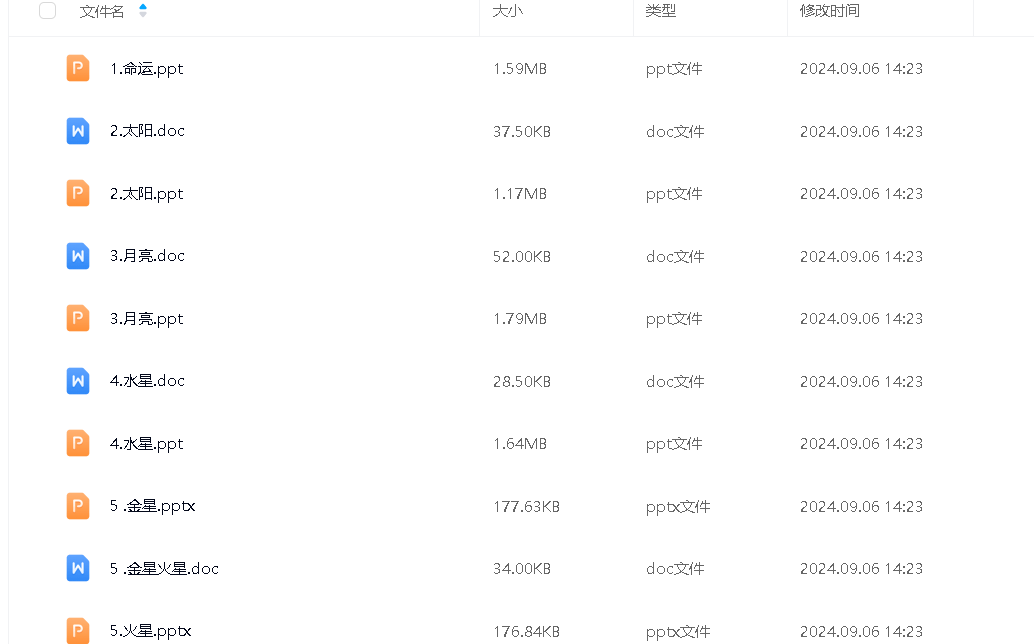Click the blue Word icon for 4.水星.doc
The image size is (1034, 644).
coord(78,381)
